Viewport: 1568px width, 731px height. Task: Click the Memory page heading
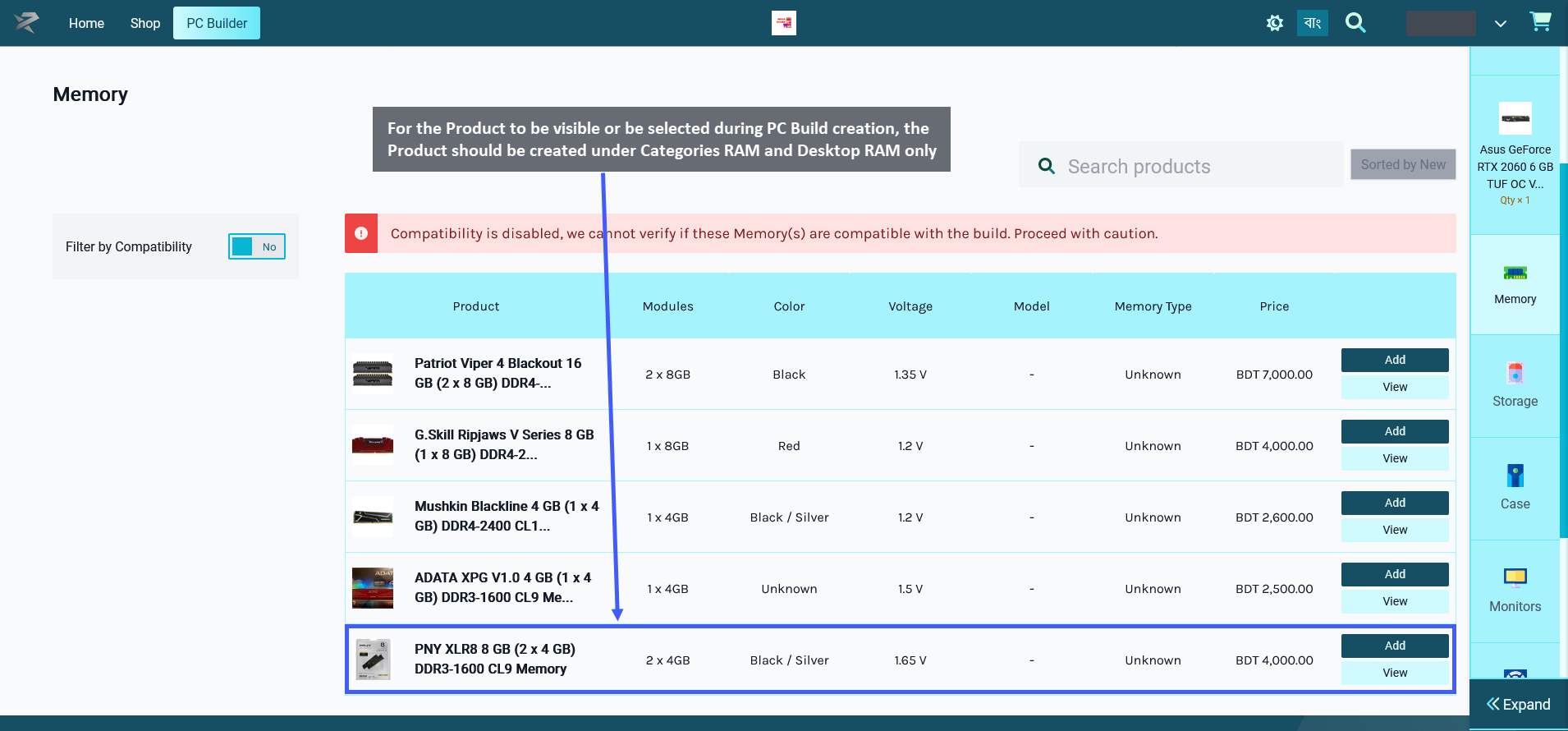click(x=90, y=94)
